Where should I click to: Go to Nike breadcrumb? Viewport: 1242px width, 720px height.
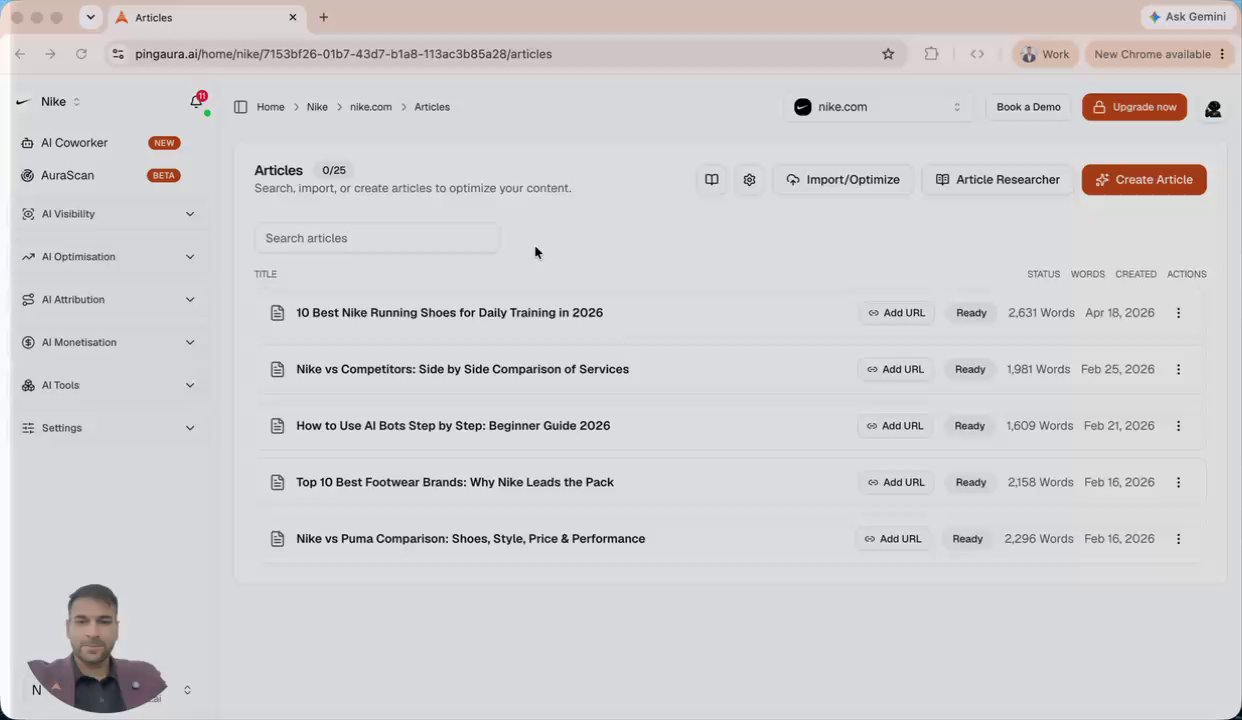point(317,107)
